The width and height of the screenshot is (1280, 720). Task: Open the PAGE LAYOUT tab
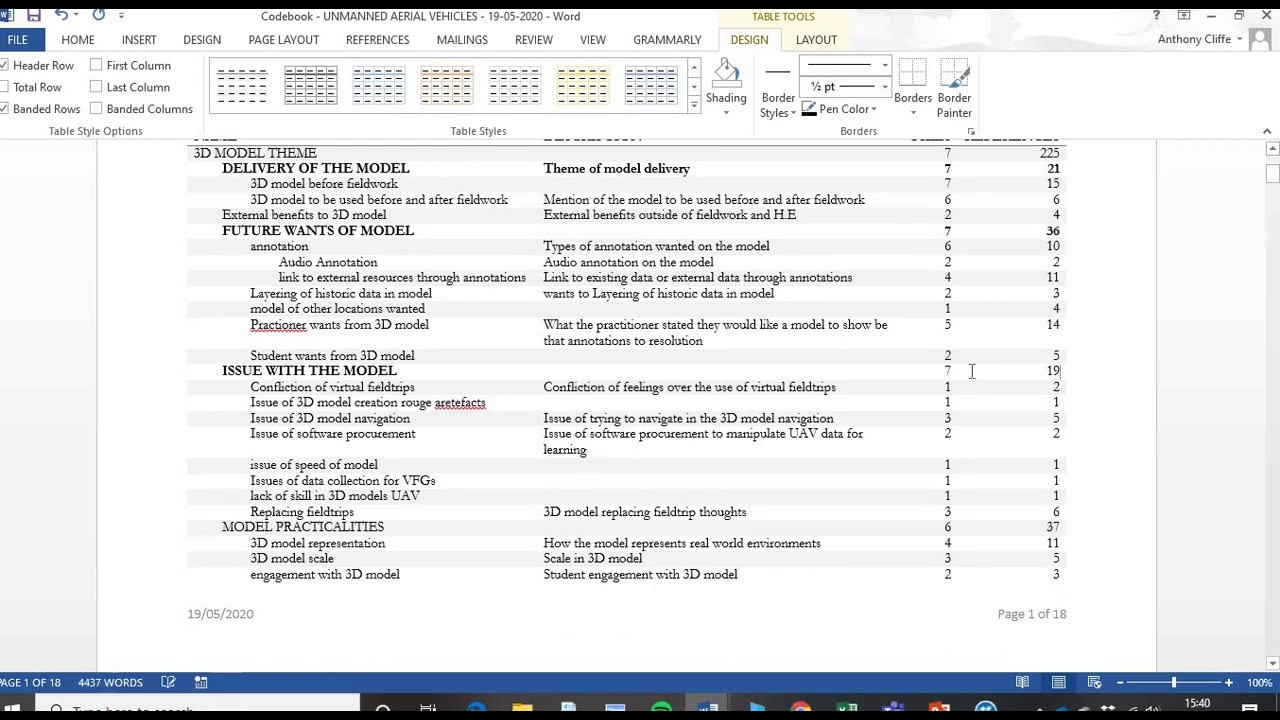tap(283, 40)
